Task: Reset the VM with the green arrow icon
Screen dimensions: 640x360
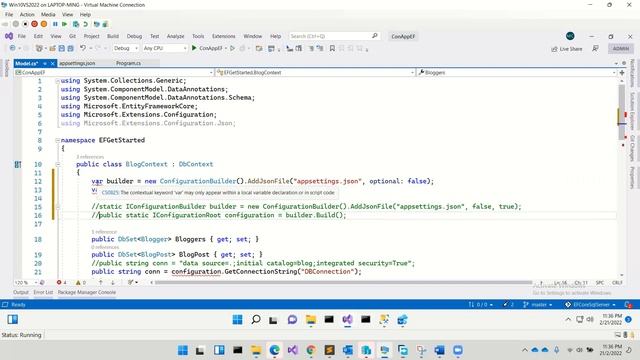Action: coord(64,24)
